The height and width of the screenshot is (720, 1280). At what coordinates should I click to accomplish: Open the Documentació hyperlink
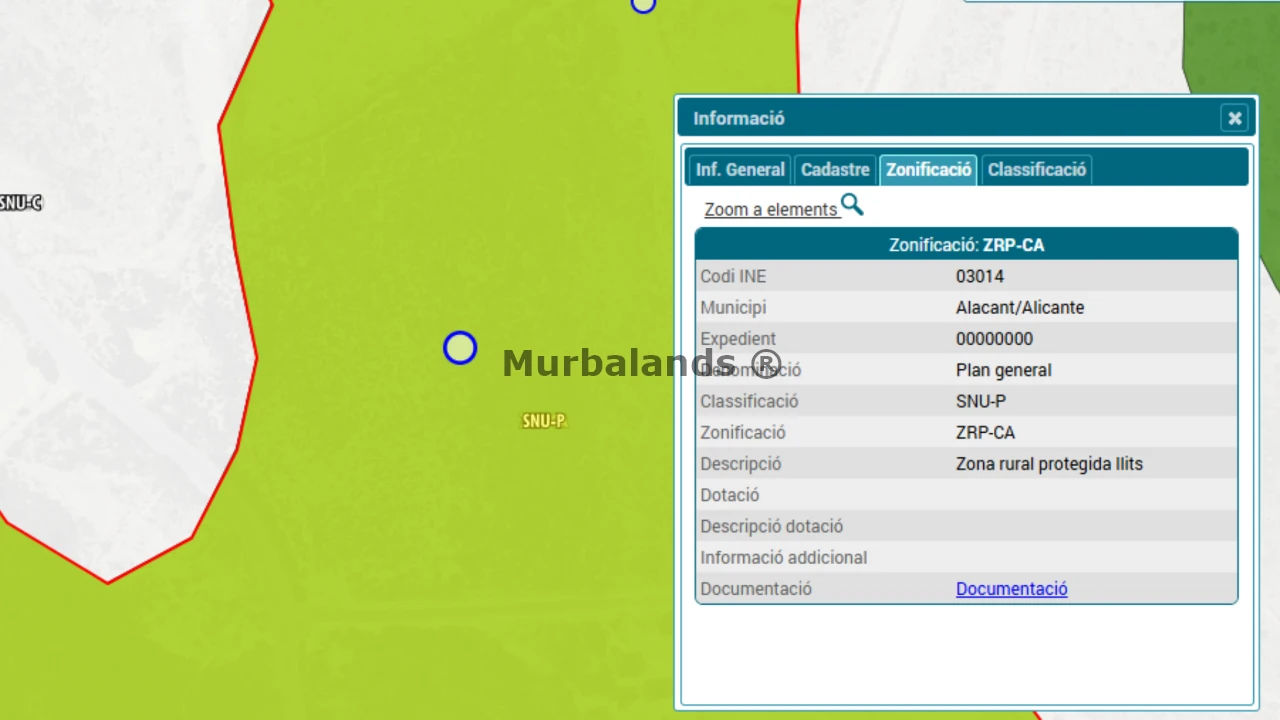(1012, 589)
